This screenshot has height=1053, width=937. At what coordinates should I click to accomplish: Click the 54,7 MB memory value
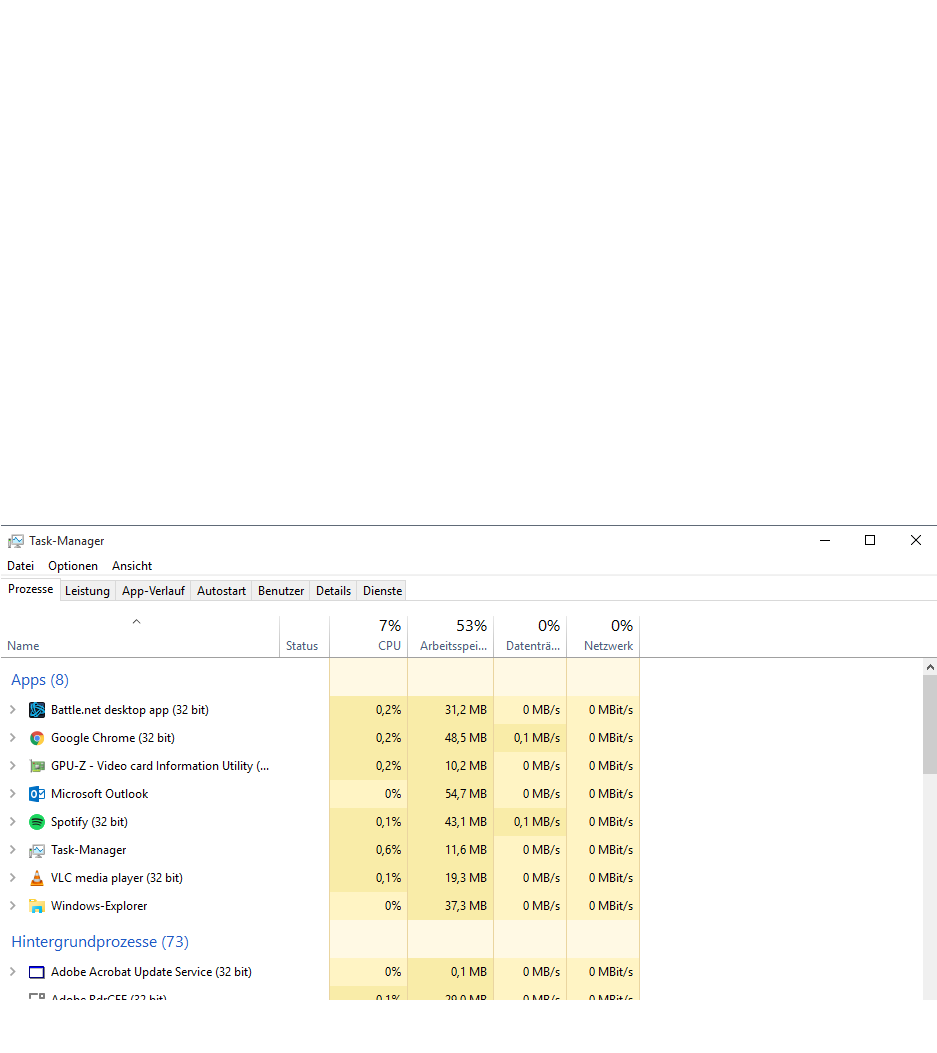click(x=465, y=794)
